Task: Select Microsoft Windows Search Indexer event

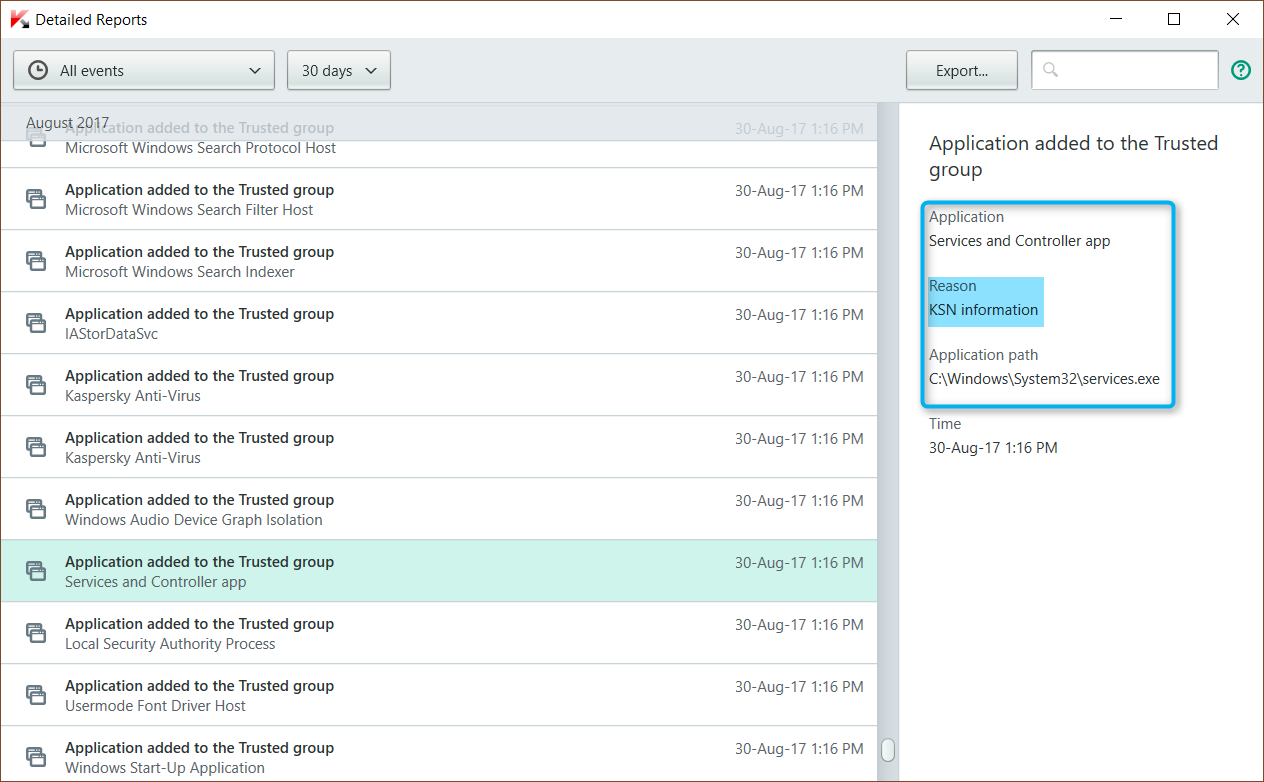Action: (438, 261)
